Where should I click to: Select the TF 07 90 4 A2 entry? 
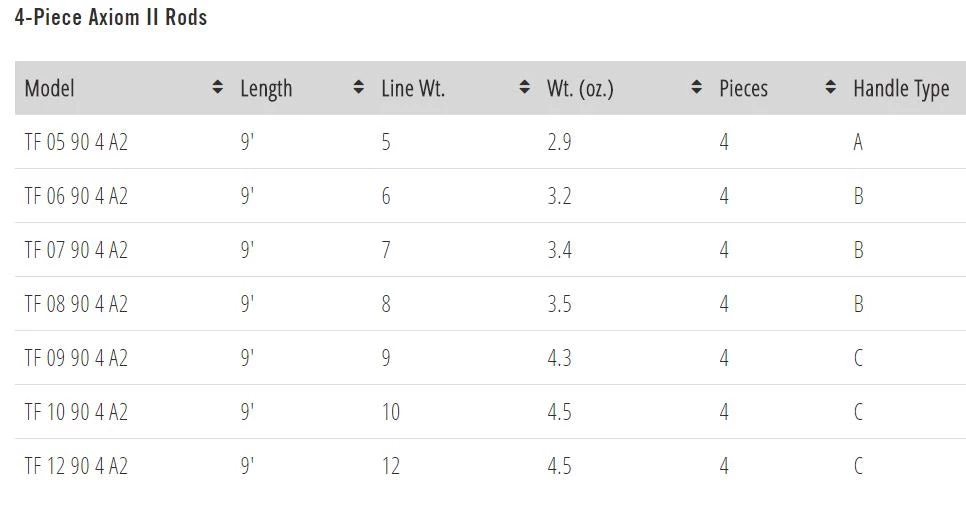coord(76,250)
